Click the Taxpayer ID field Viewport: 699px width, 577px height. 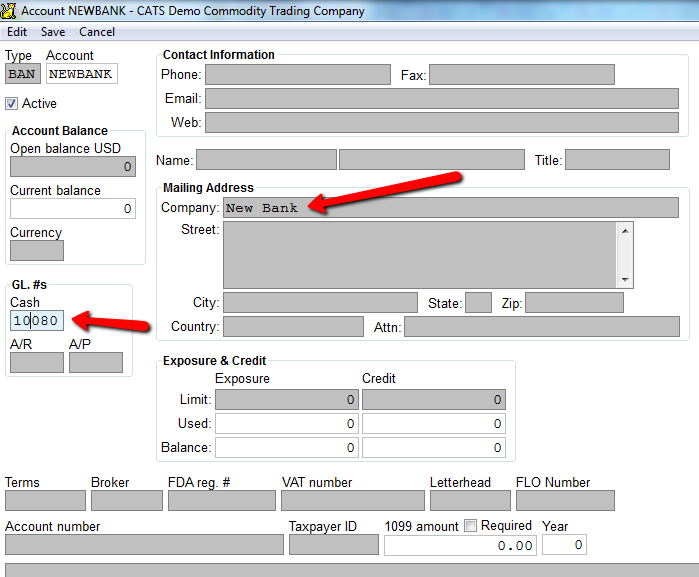click(x=334, y=545)
